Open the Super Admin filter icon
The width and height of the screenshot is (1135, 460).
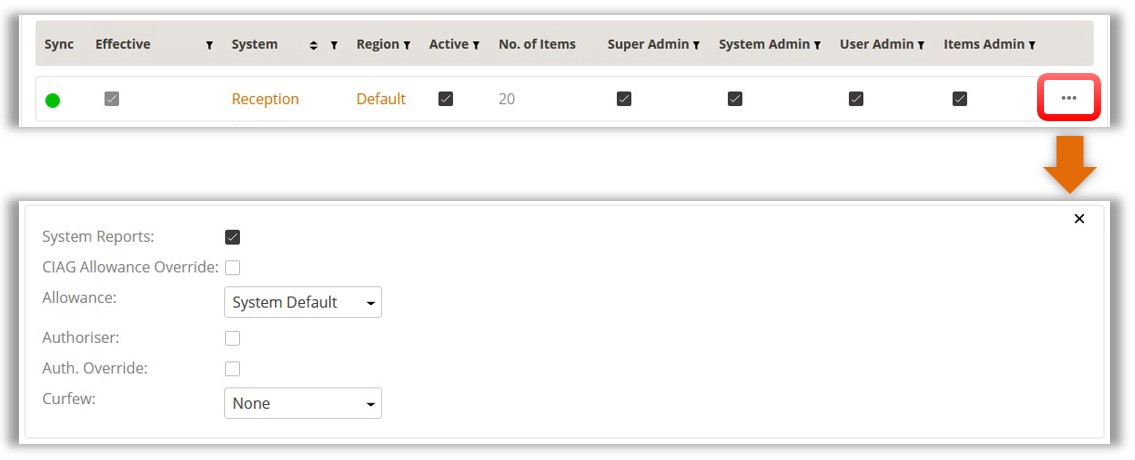[696, 45]
